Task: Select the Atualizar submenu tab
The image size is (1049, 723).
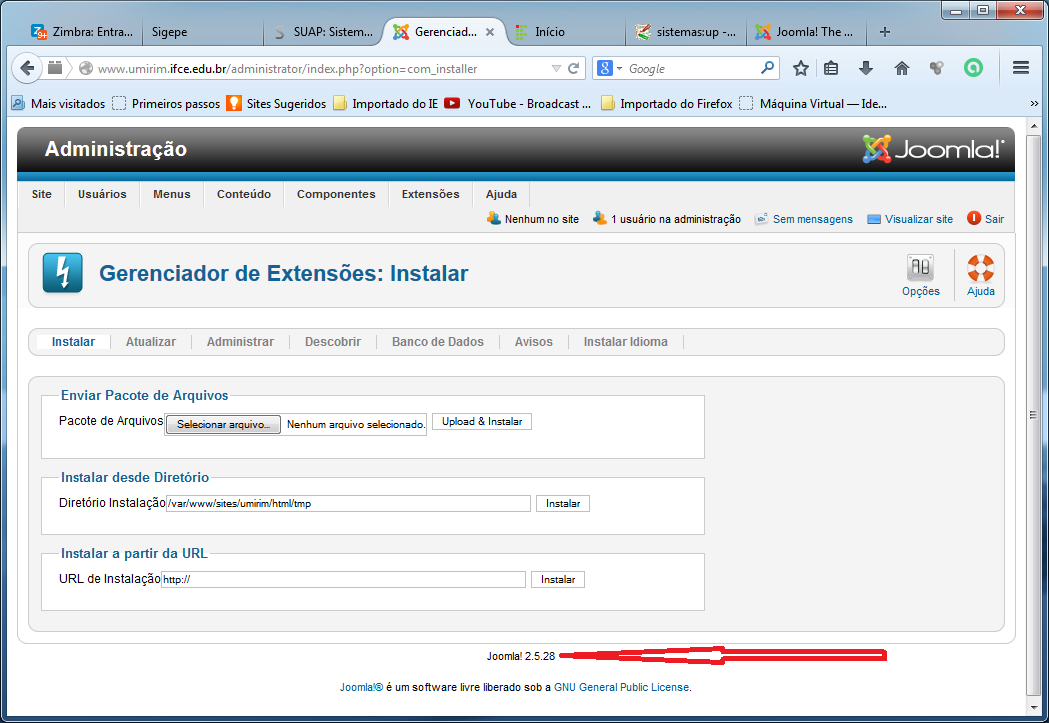Action: 151,342
